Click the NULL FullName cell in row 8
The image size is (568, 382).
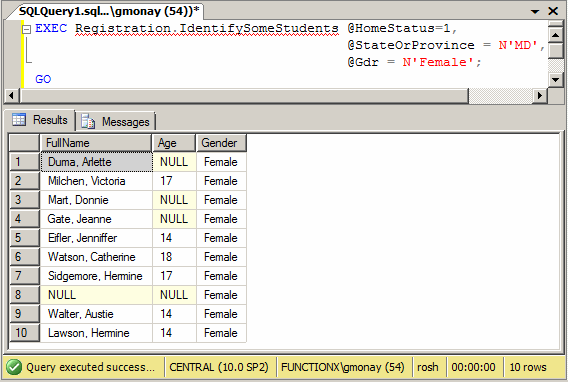click(x=96, y=295)
